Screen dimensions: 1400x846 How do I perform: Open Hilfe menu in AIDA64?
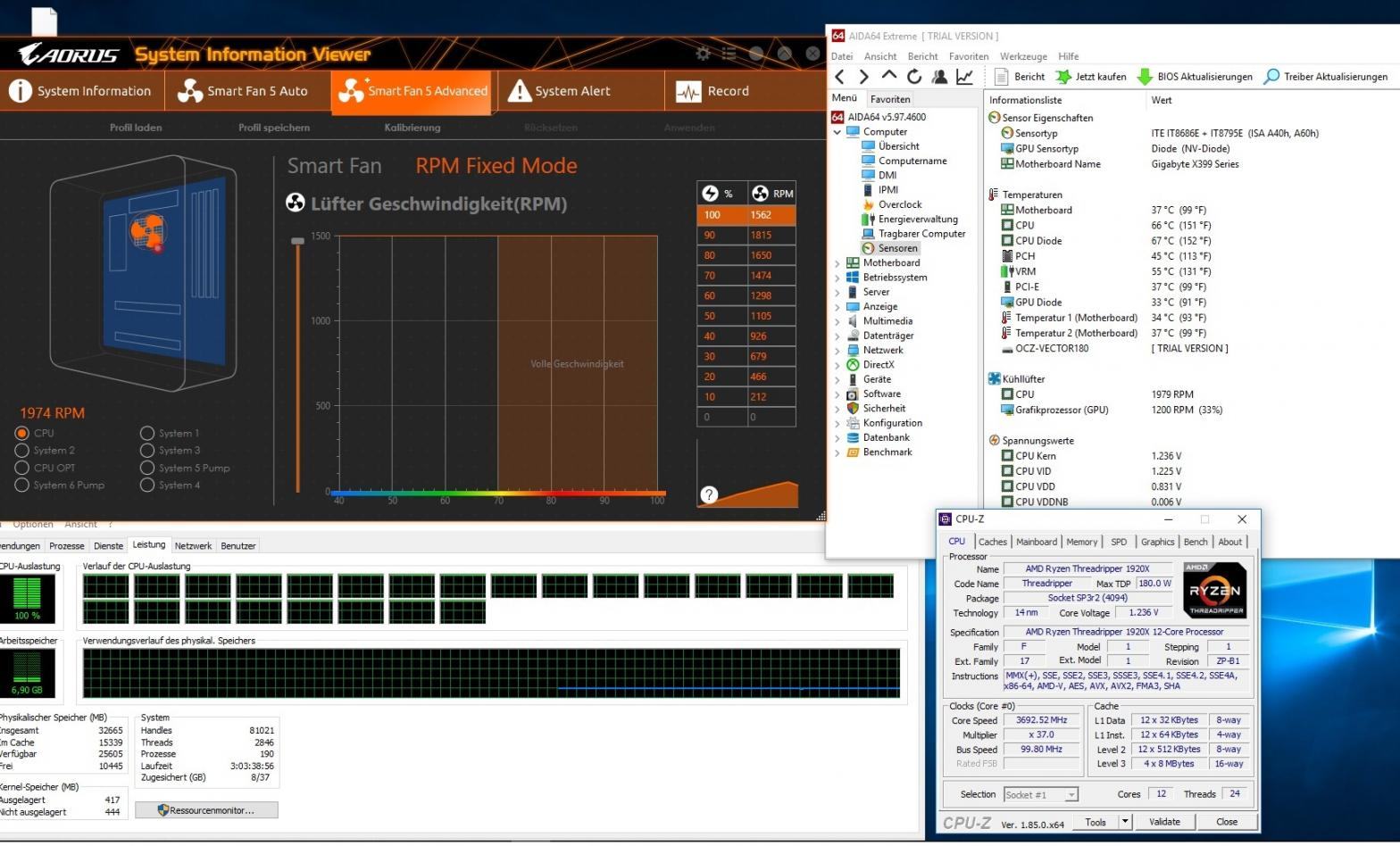(x=1068, y=56)
